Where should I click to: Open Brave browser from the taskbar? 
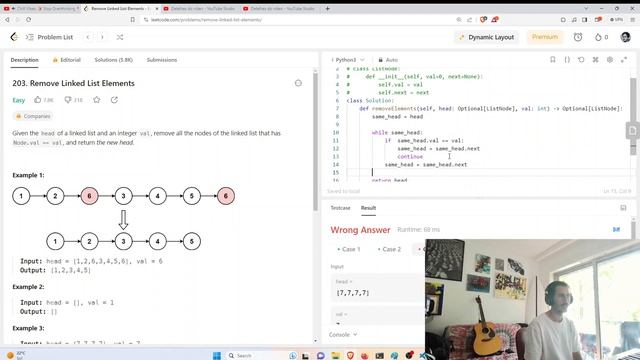point(350,356)
